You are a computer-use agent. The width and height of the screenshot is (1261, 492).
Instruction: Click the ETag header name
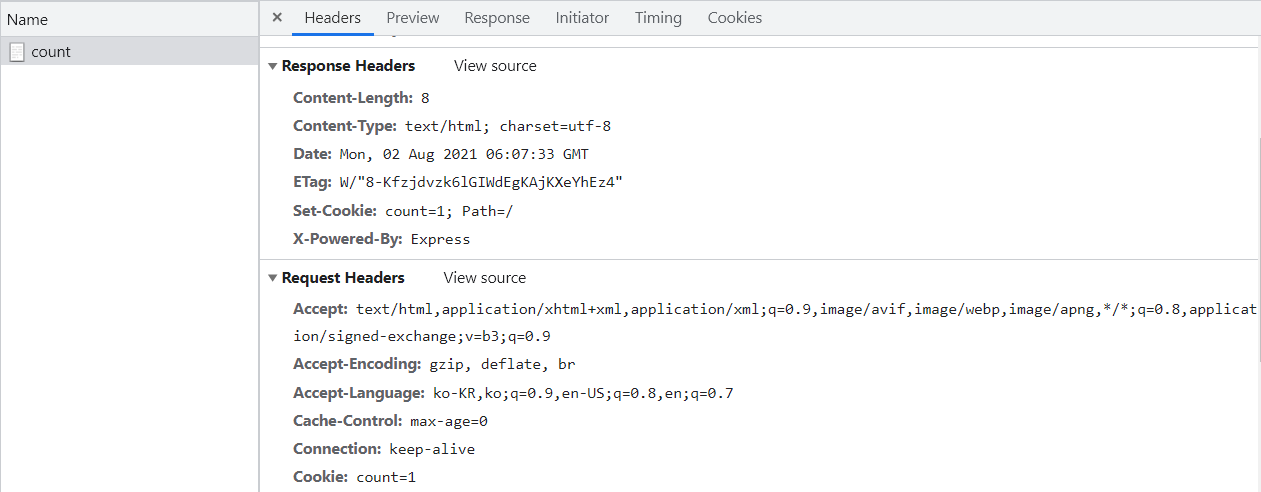tap(312, 183)
